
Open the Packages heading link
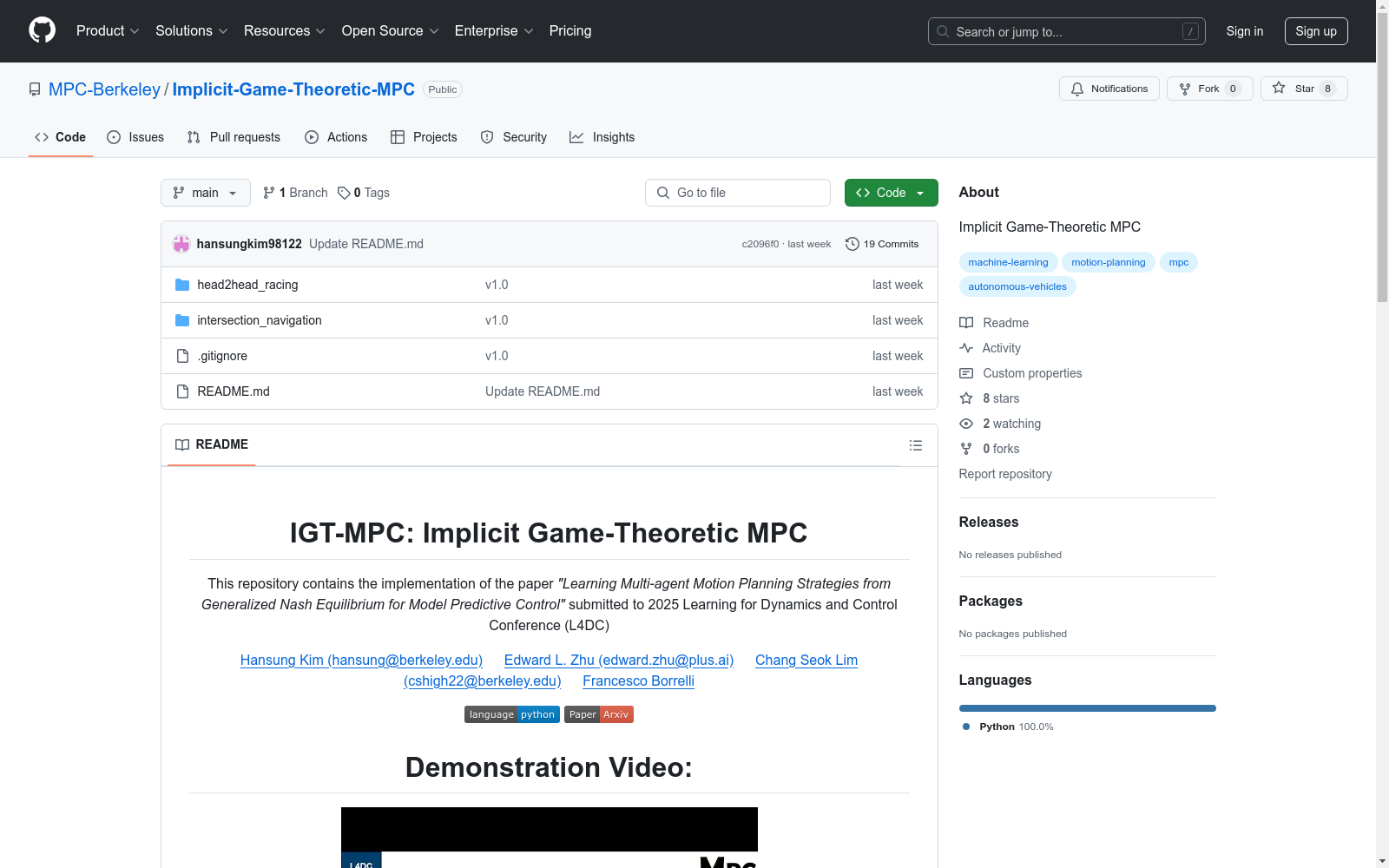point(991,601)
